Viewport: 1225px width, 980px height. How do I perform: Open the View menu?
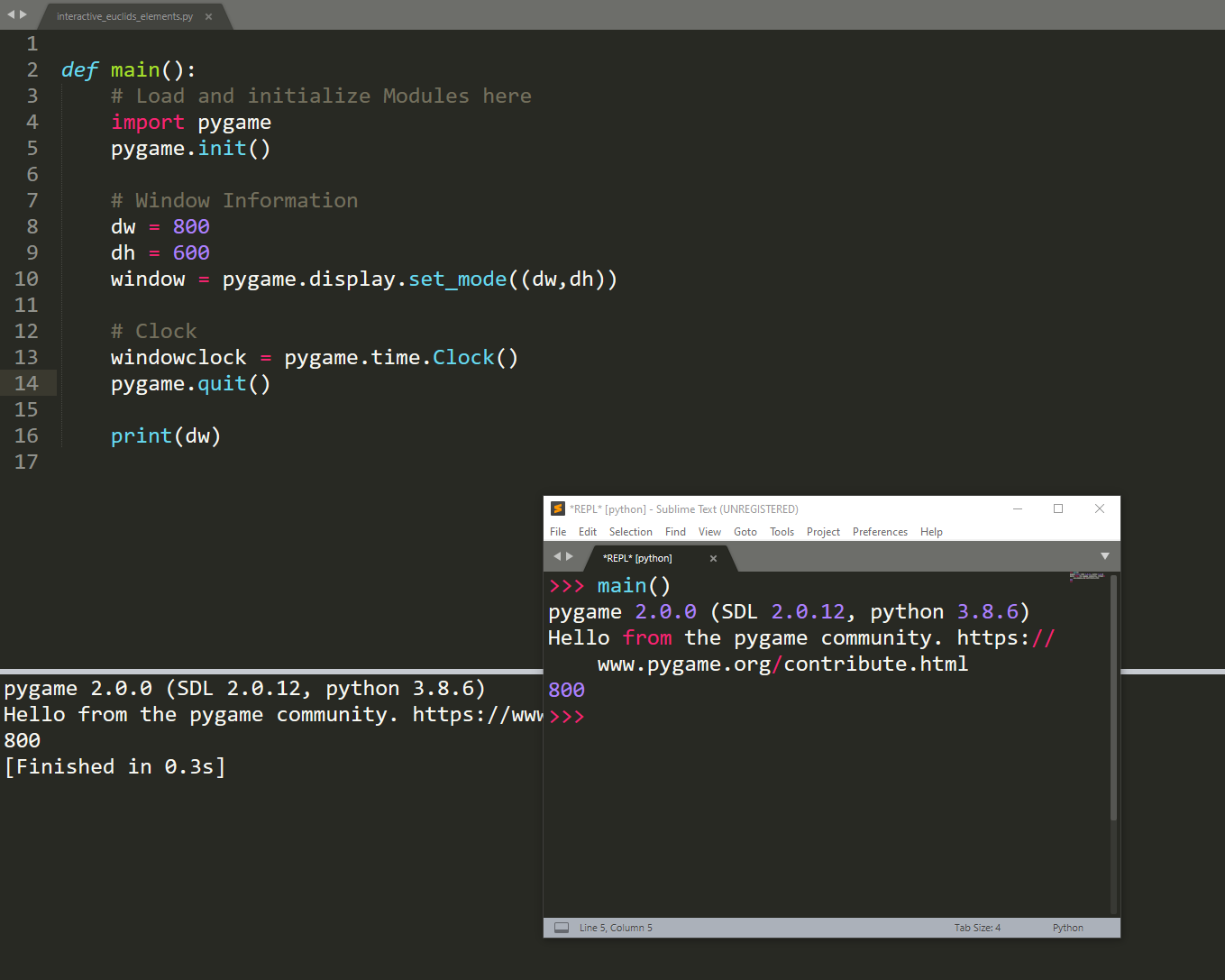(709, 532)
